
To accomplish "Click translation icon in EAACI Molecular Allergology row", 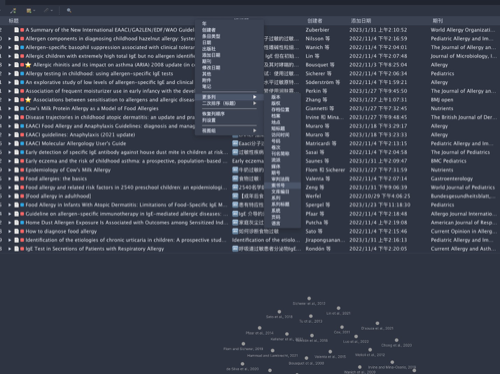I will (235, 144).
